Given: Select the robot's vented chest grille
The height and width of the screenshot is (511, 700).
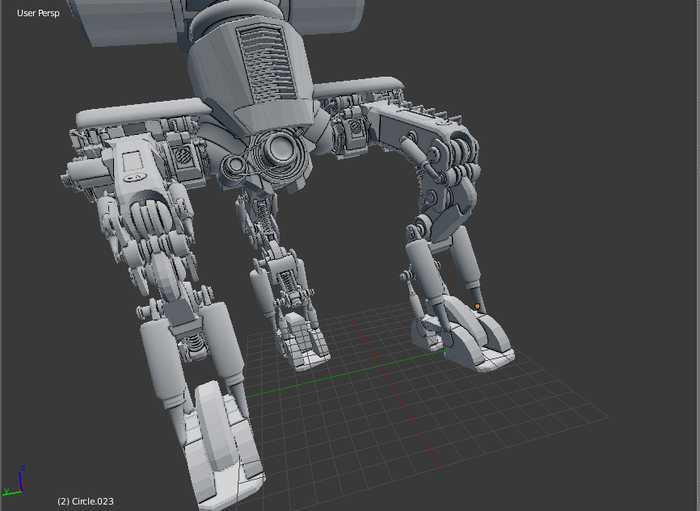Looking at the screenshot, I should [267, 65].
